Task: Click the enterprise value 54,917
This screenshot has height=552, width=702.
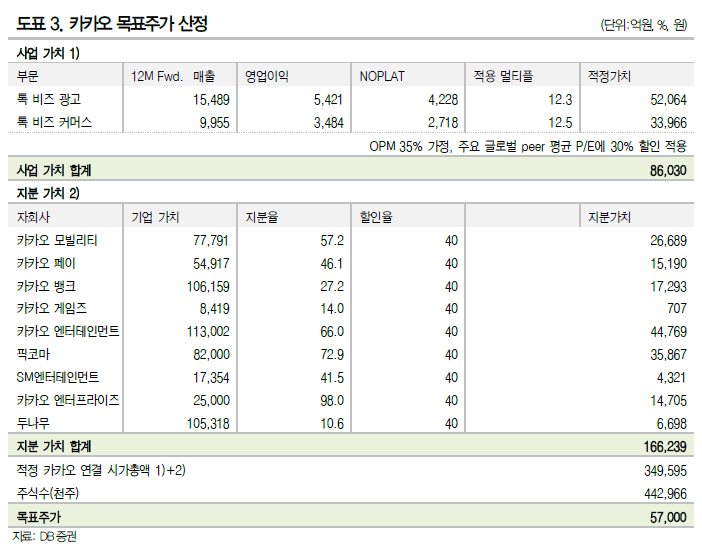Action: point(211,264)
